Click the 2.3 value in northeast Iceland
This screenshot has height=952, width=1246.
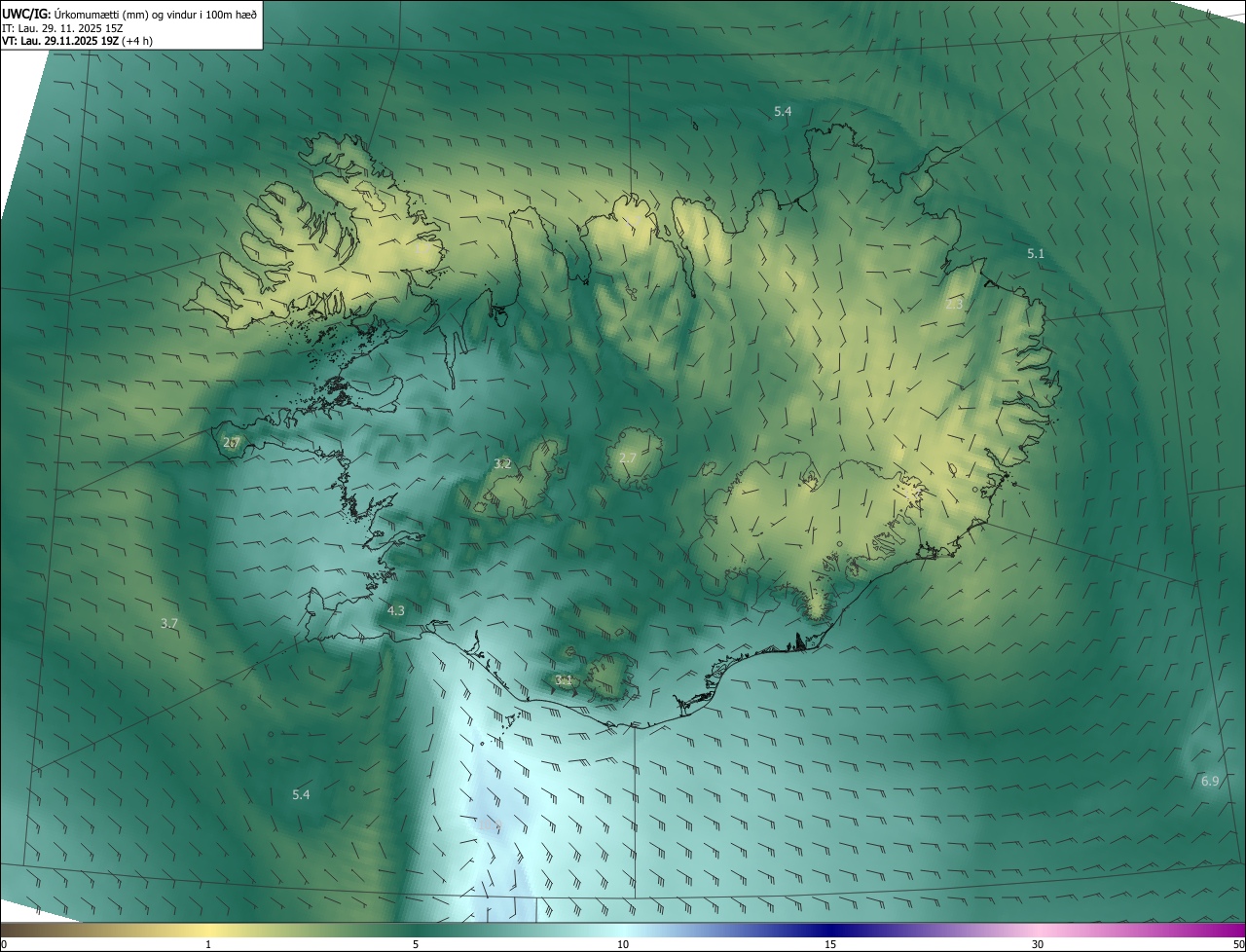point(954,305)
